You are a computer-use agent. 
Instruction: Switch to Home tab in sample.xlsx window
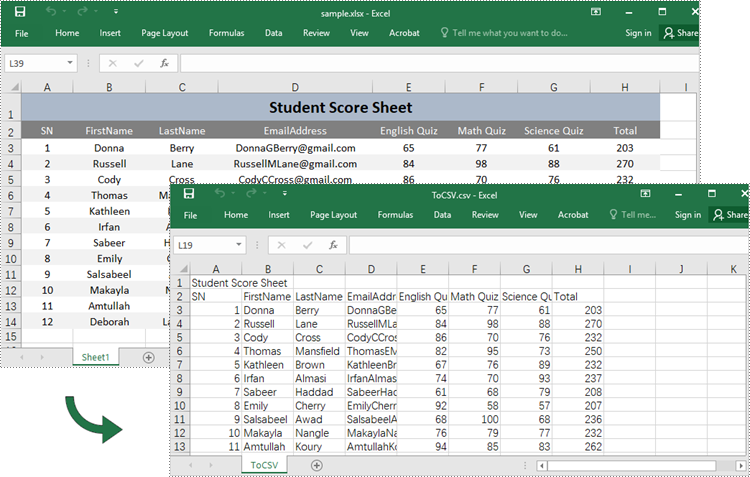point(67,33)
